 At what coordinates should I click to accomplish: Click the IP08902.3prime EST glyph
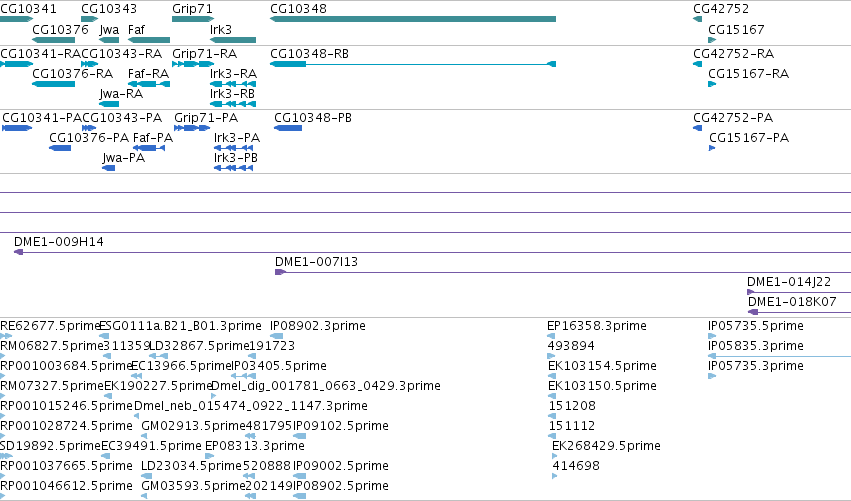click(x=277, y=336)
